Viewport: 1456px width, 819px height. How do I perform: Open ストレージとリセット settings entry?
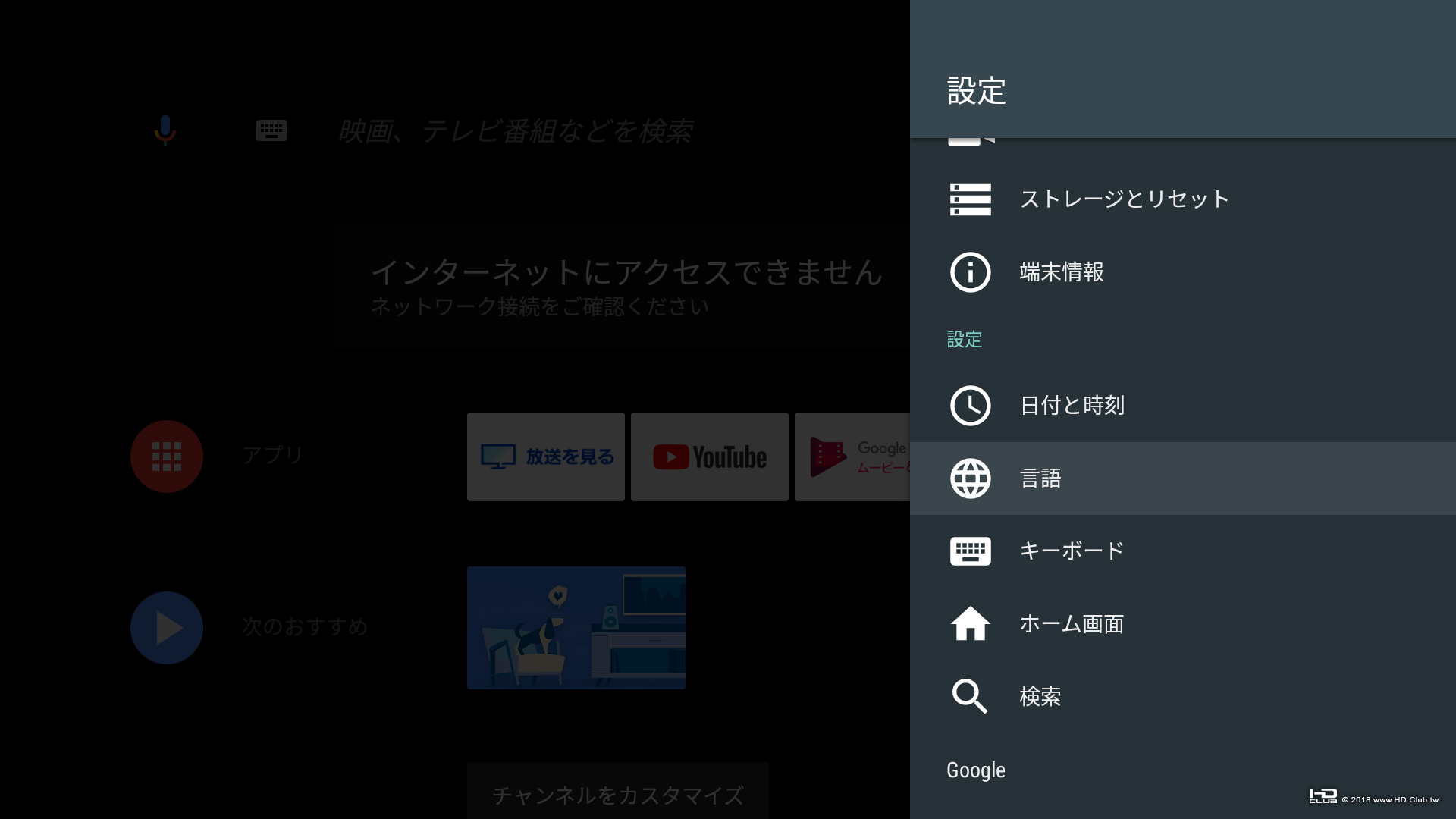1183,199
